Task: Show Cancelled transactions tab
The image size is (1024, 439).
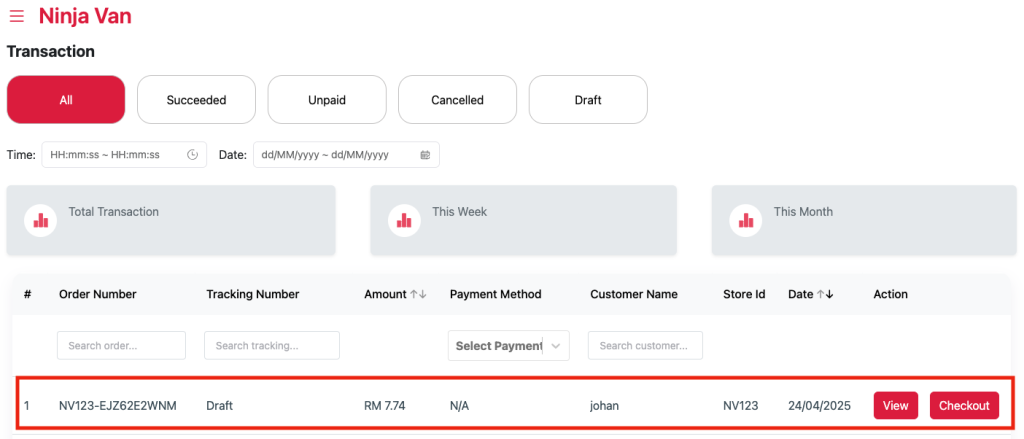Action: [457, 100]
